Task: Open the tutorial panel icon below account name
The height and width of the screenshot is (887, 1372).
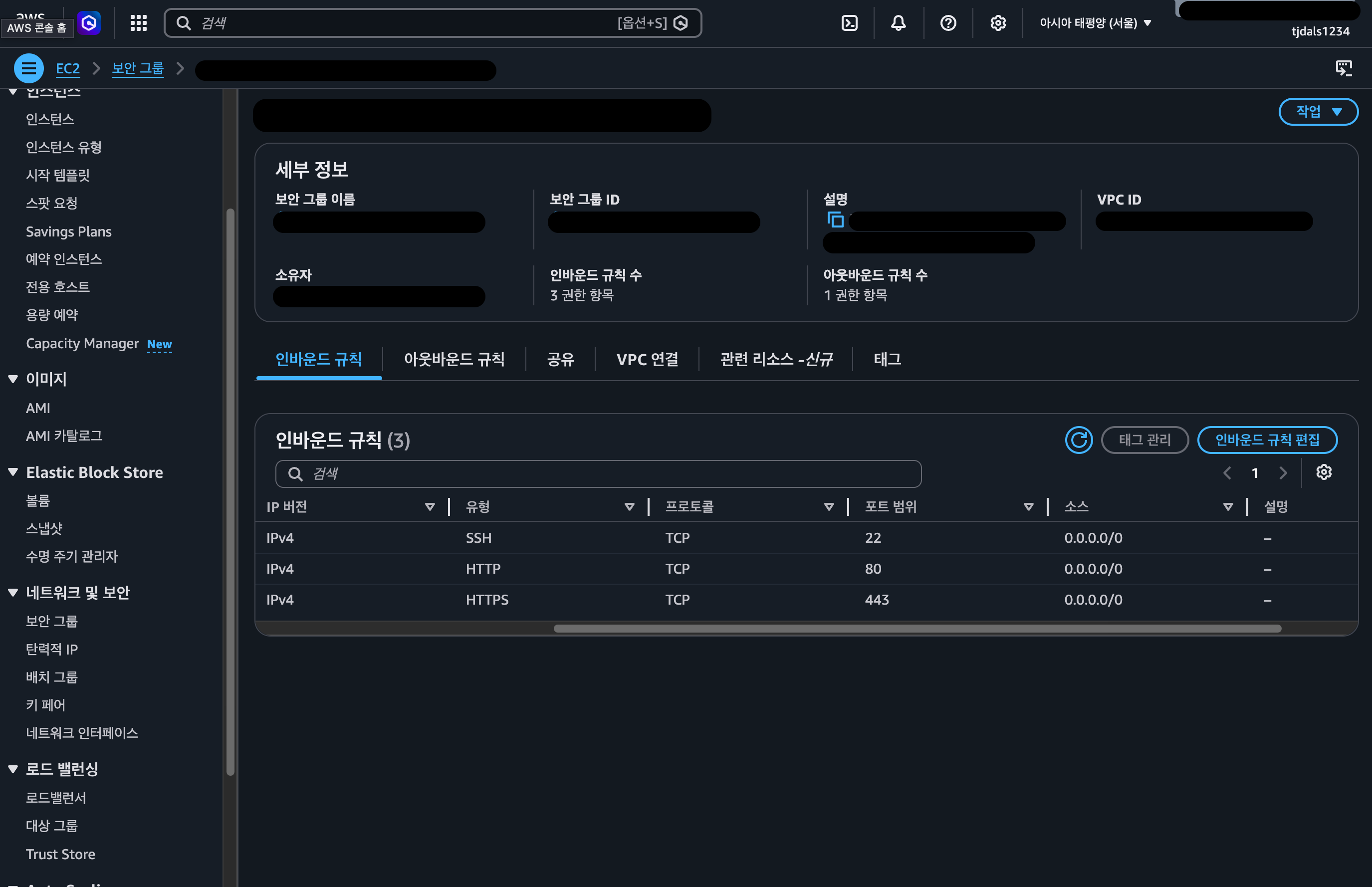Action: click(1343, 68)
